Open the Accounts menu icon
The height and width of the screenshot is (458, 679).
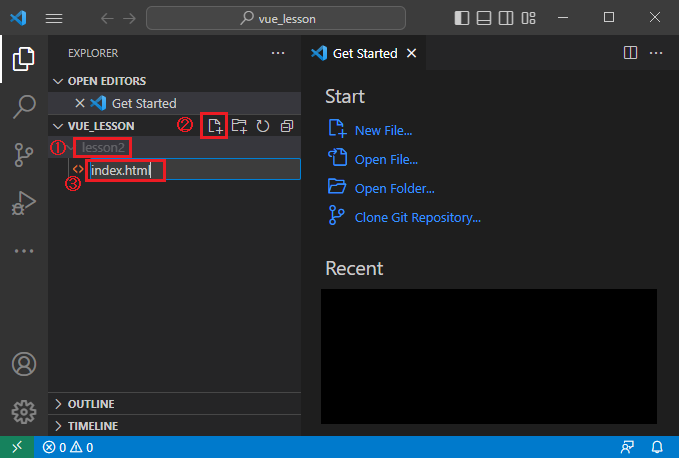pos(24,364)
